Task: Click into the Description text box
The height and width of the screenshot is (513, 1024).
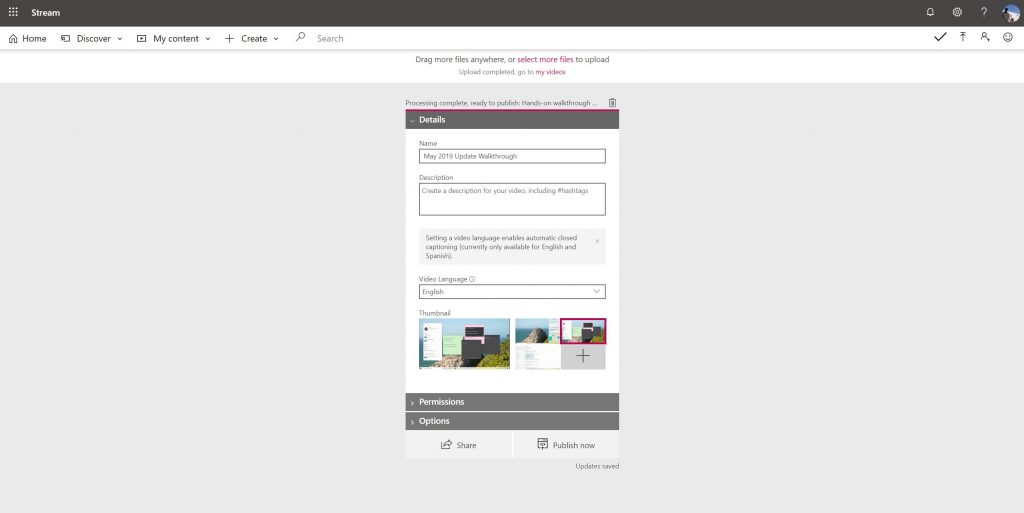Action: point(512,199)
